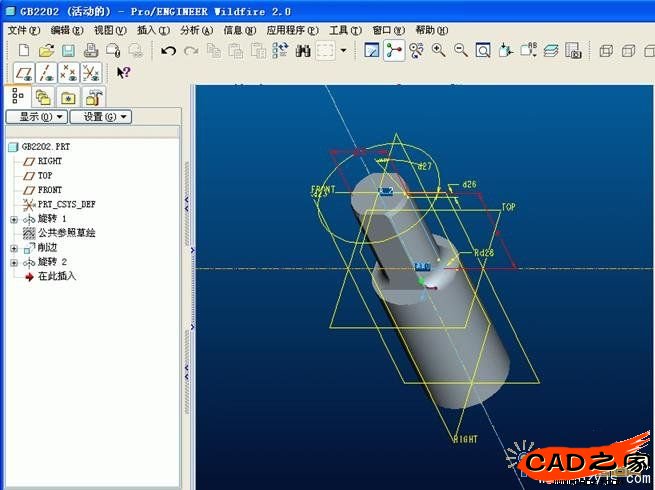
Task: Click the Zoom In magnifier icon
Action: pyautogui.click(x=438, y=50)
